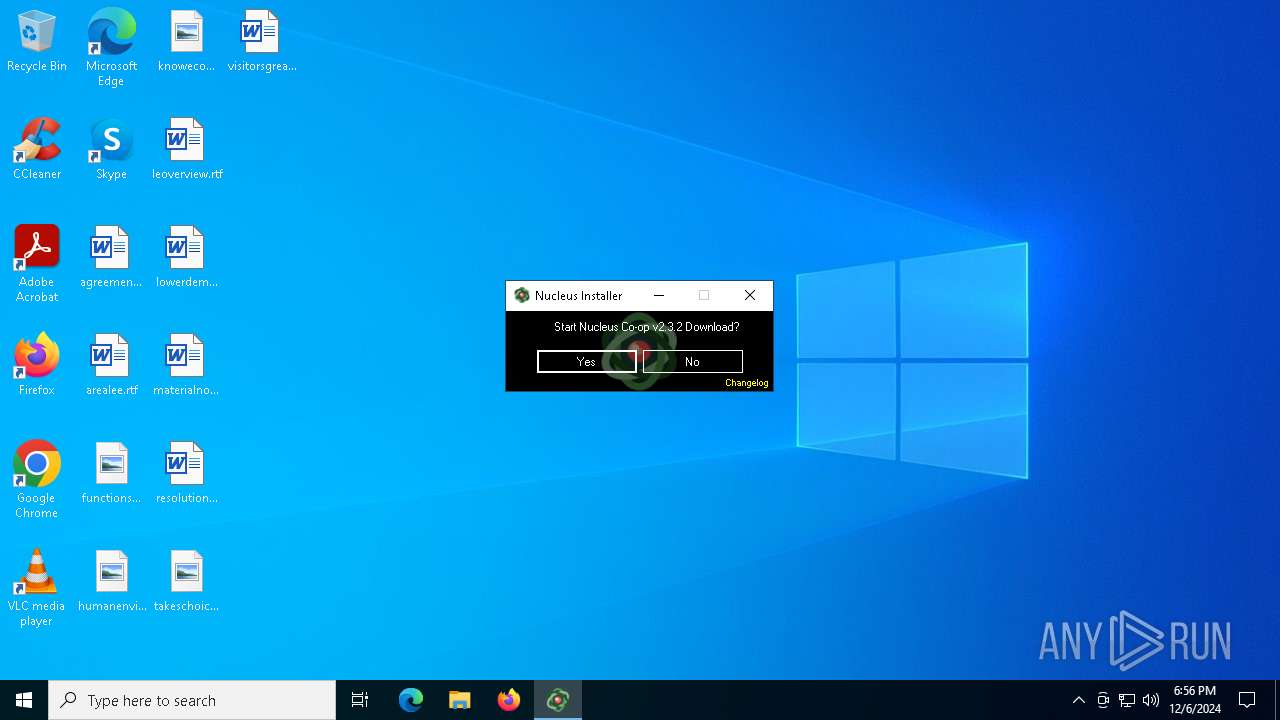Select the takeschoic image file icon
Image resolution: width=1280 pixels, height=720 pixels.
coord(186,582)
